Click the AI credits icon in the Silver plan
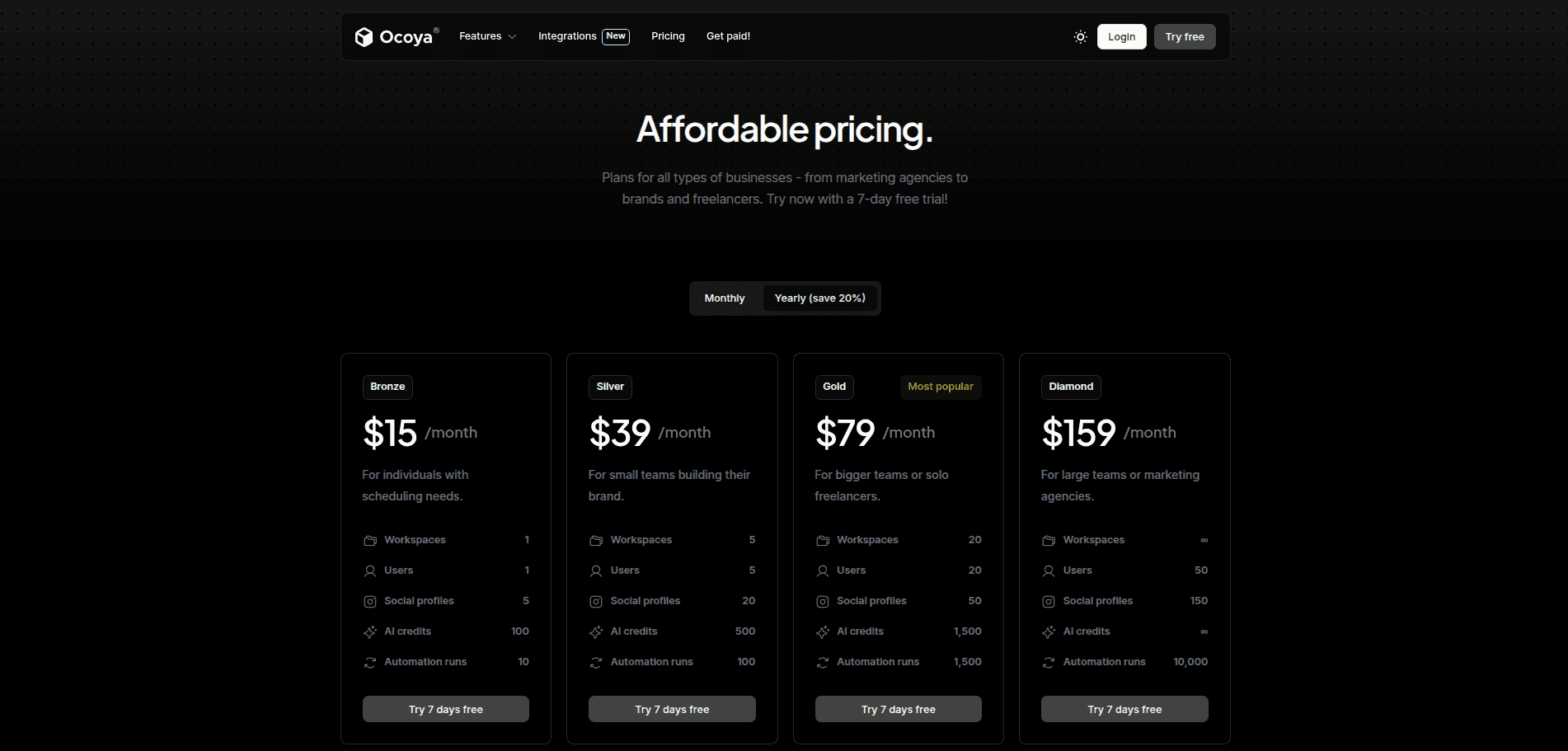1568x751 pixels. 595,631
